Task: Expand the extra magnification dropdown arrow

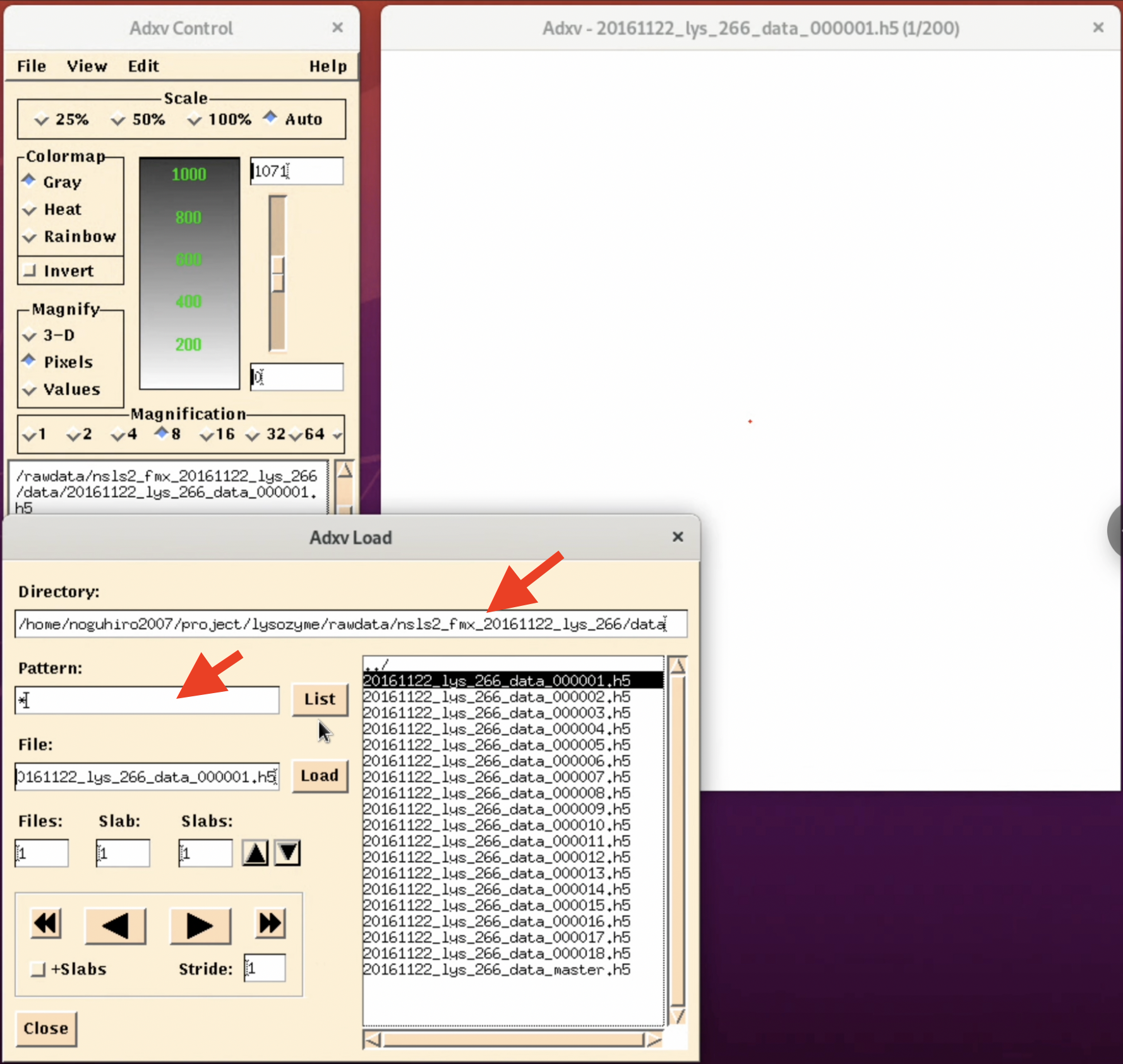Action: pos(337,434)
